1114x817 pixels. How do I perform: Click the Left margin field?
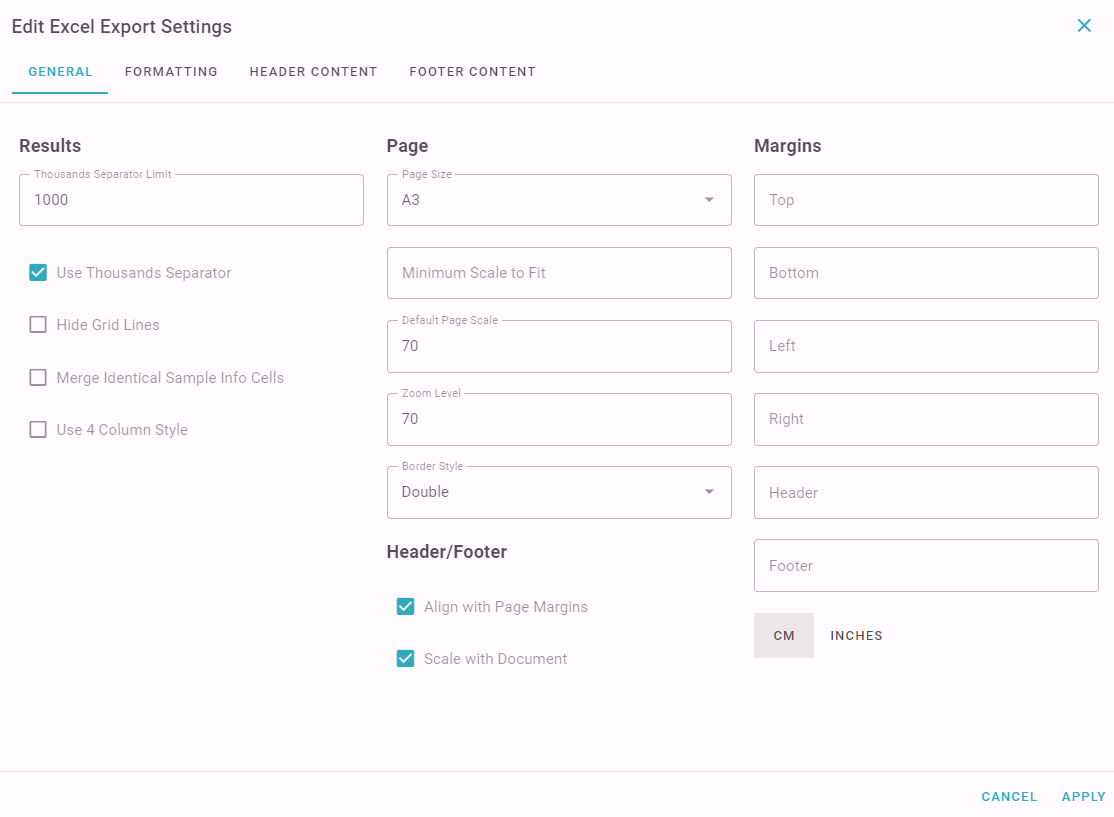926,346
